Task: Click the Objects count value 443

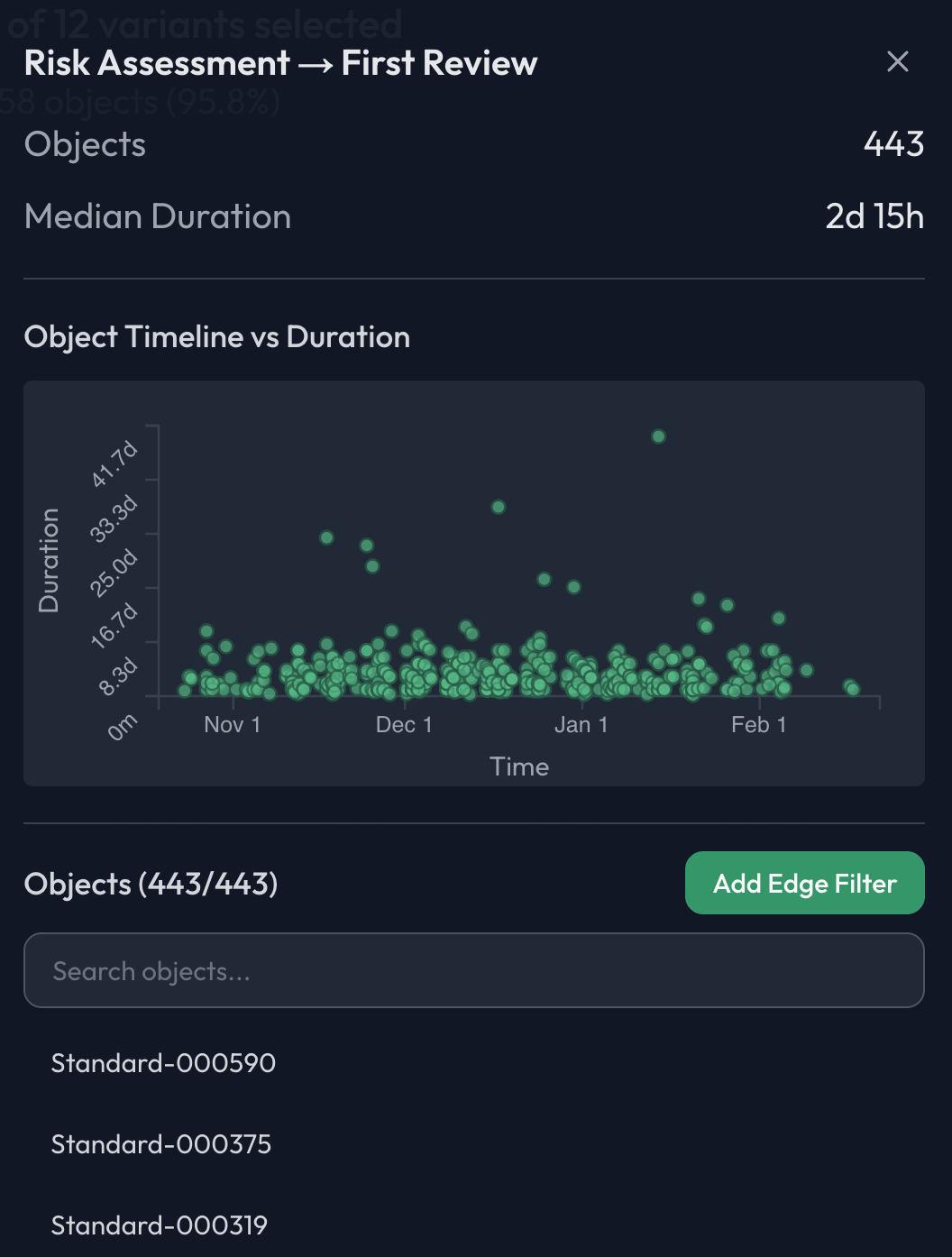Action: (893, 144)
